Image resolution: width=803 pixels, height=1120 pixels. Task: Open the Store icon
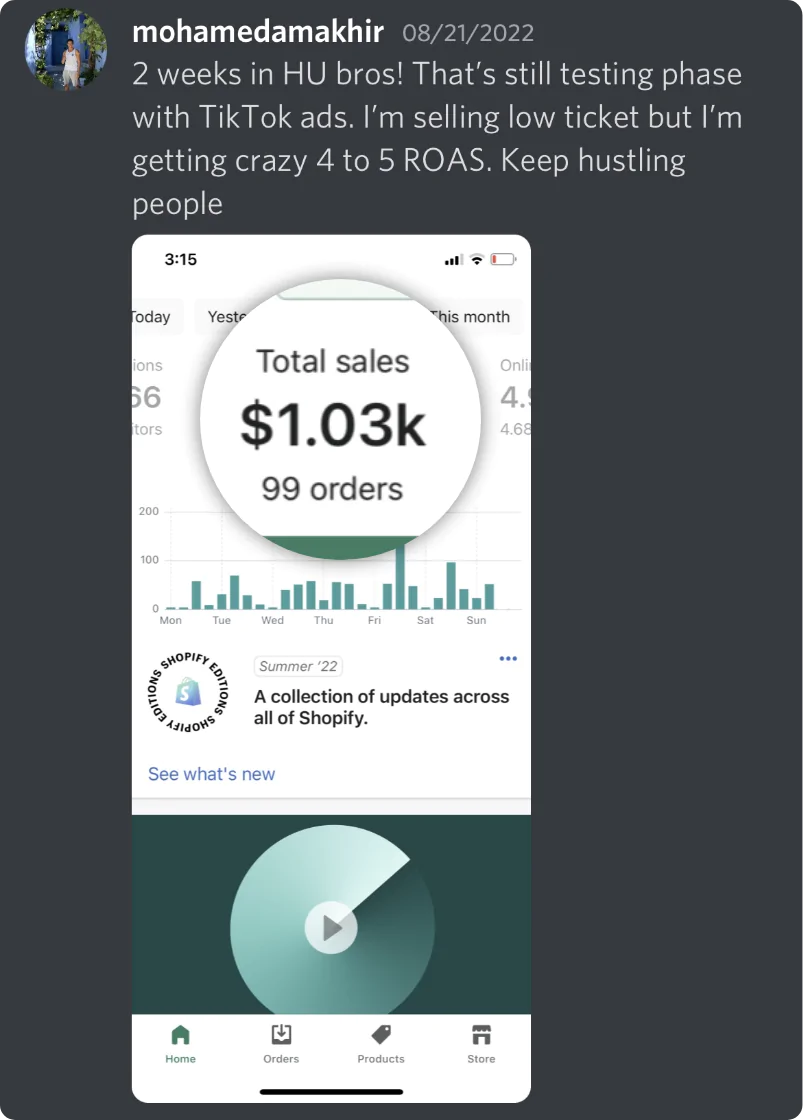point(481,1034)
